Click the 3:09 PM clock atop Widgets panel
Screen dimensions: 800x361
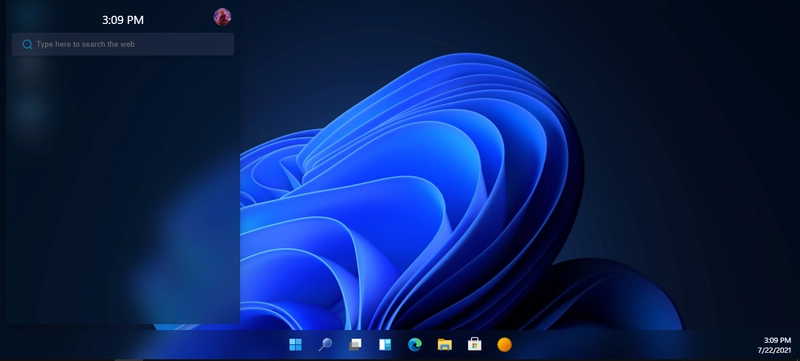[x=123, y=20]
